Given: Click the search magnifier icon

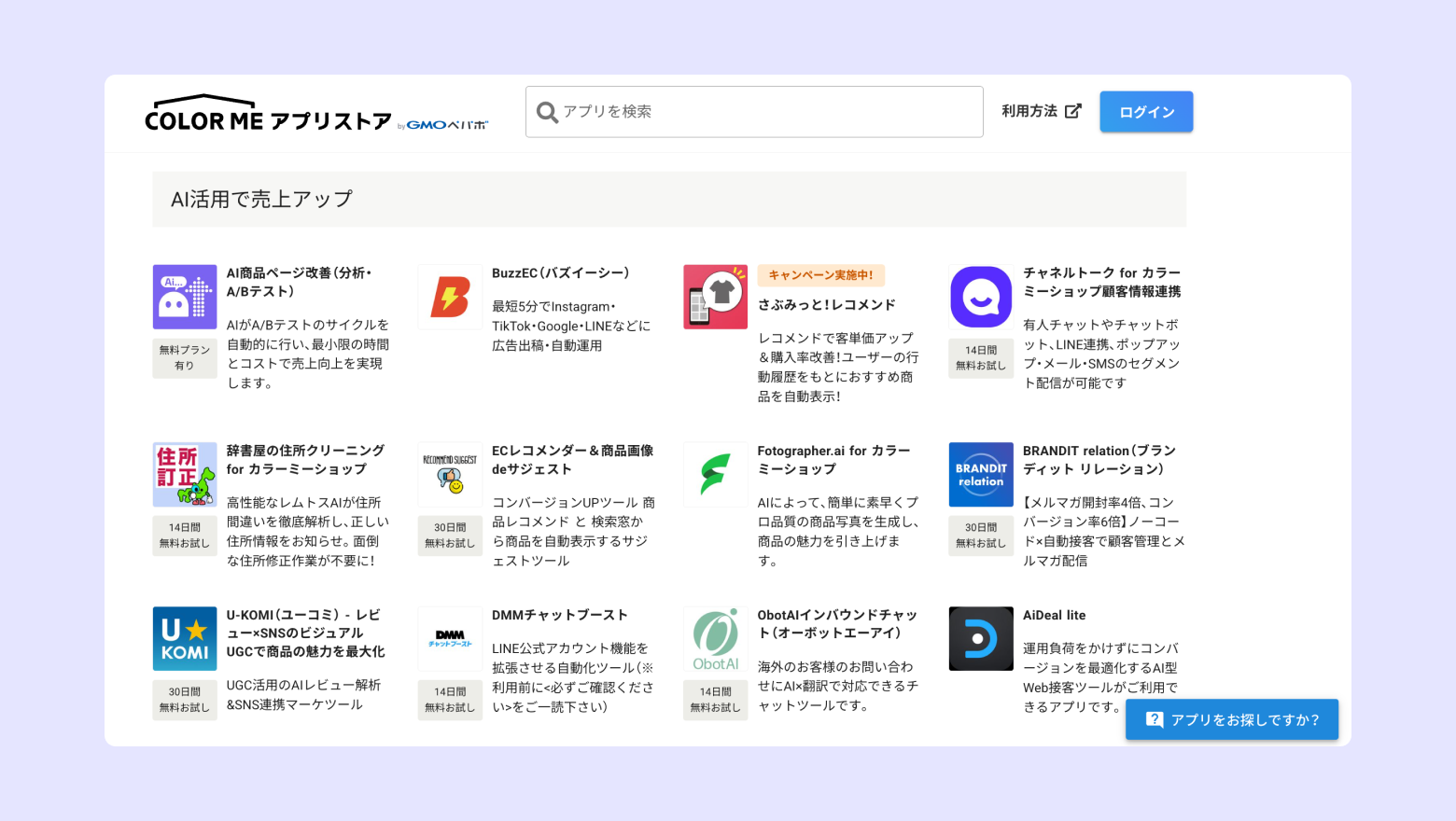Looking at the screenshot, I should [548, 113].
